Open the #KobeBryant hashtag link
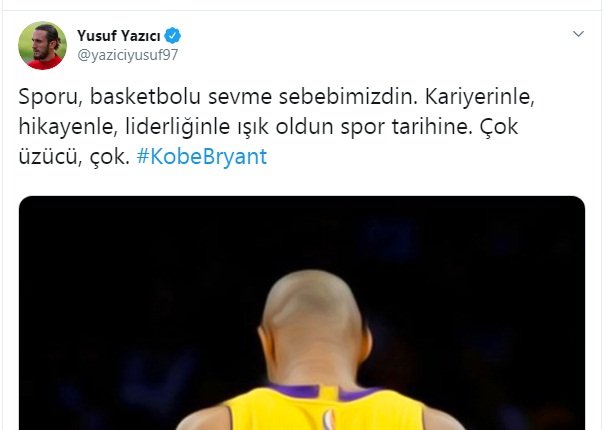 tap(201, 156)
